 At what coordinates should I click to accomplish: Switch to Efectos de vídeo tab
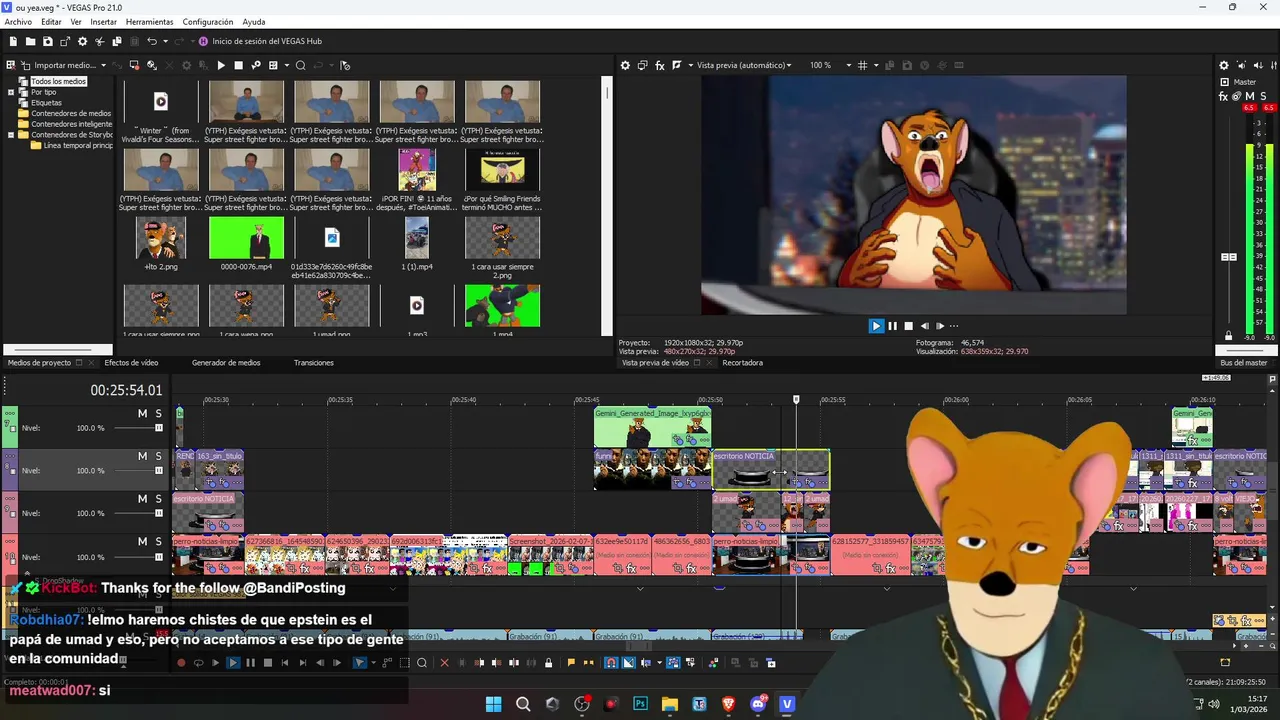[131, 363]
